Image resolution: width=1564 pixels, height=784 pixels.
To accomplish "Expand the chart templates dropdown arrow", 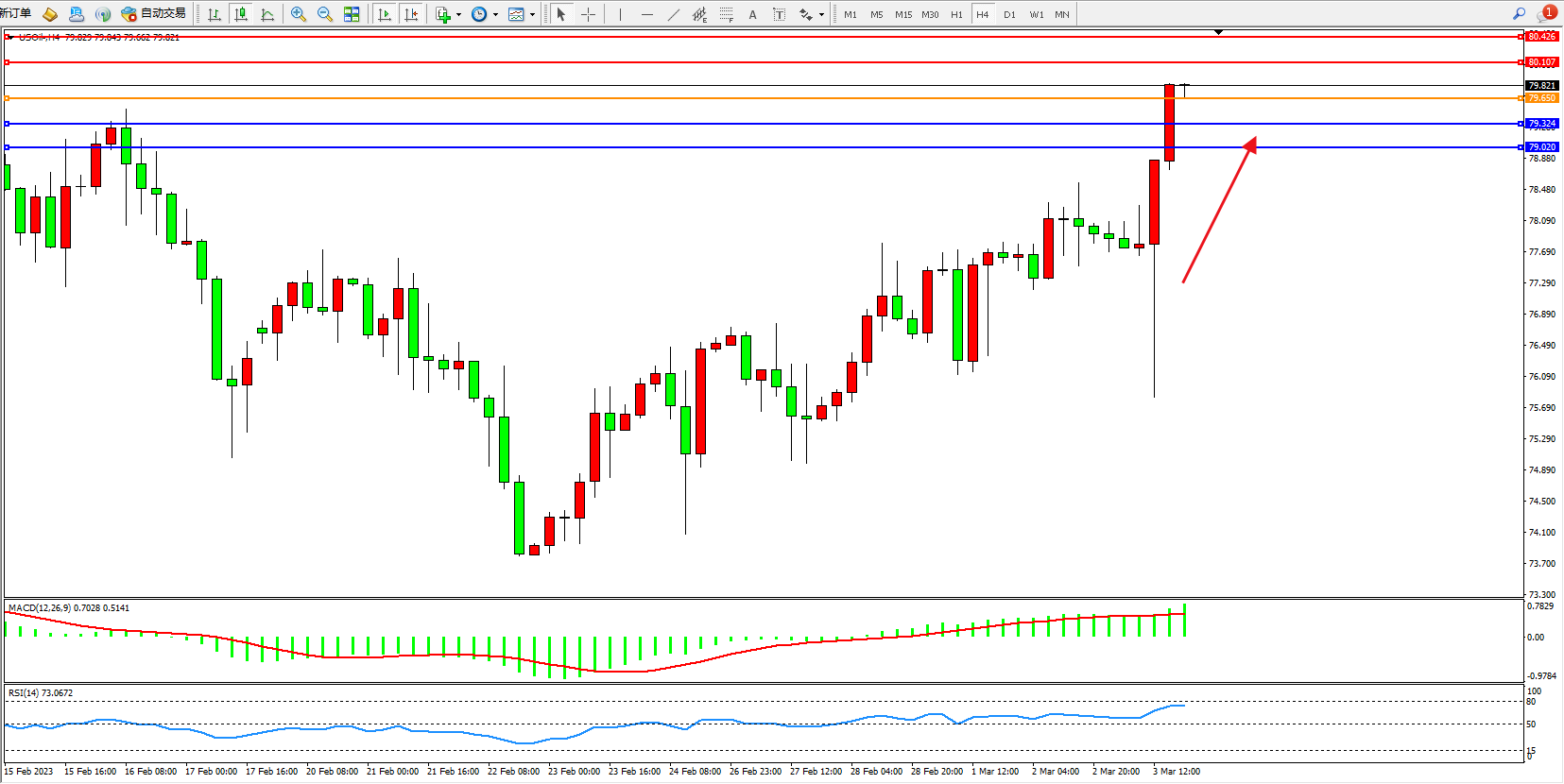I will point(532,14).
